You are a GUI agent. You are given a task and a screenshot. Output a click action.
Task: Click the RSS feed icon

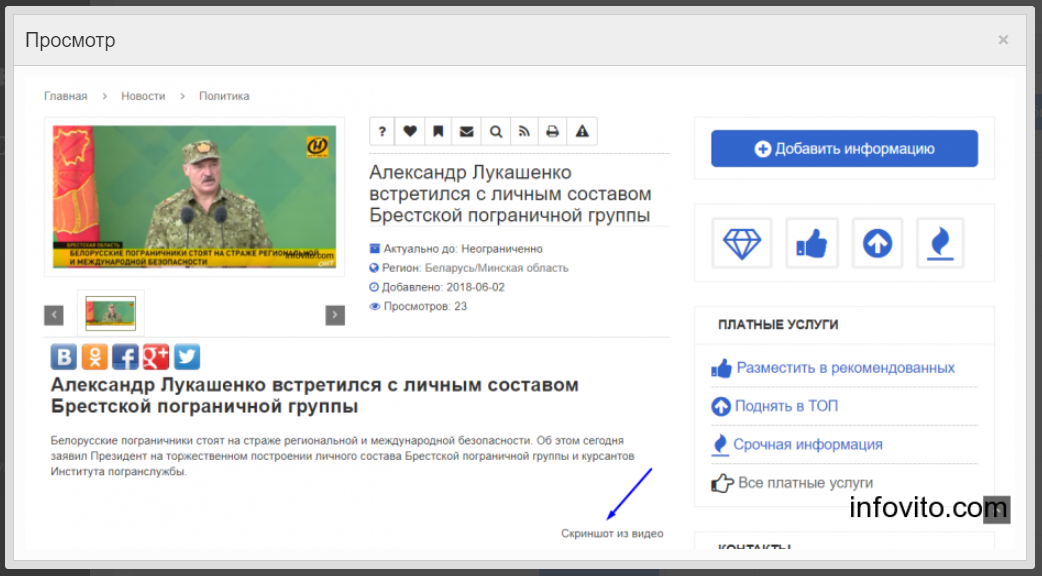[524, 132]
